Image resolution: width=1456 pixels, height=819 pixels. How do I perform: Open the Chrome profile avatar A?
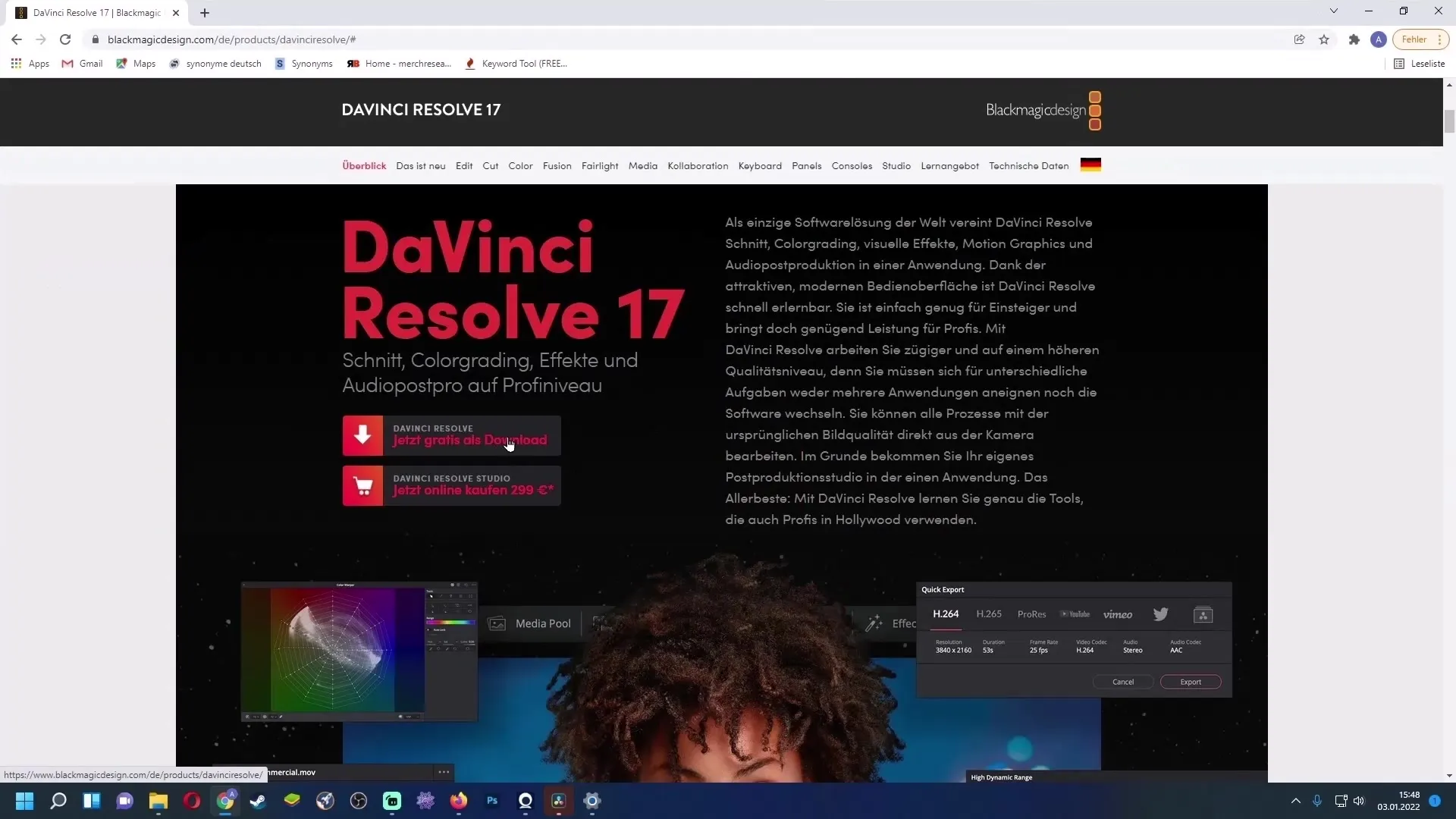(1379, 39)
